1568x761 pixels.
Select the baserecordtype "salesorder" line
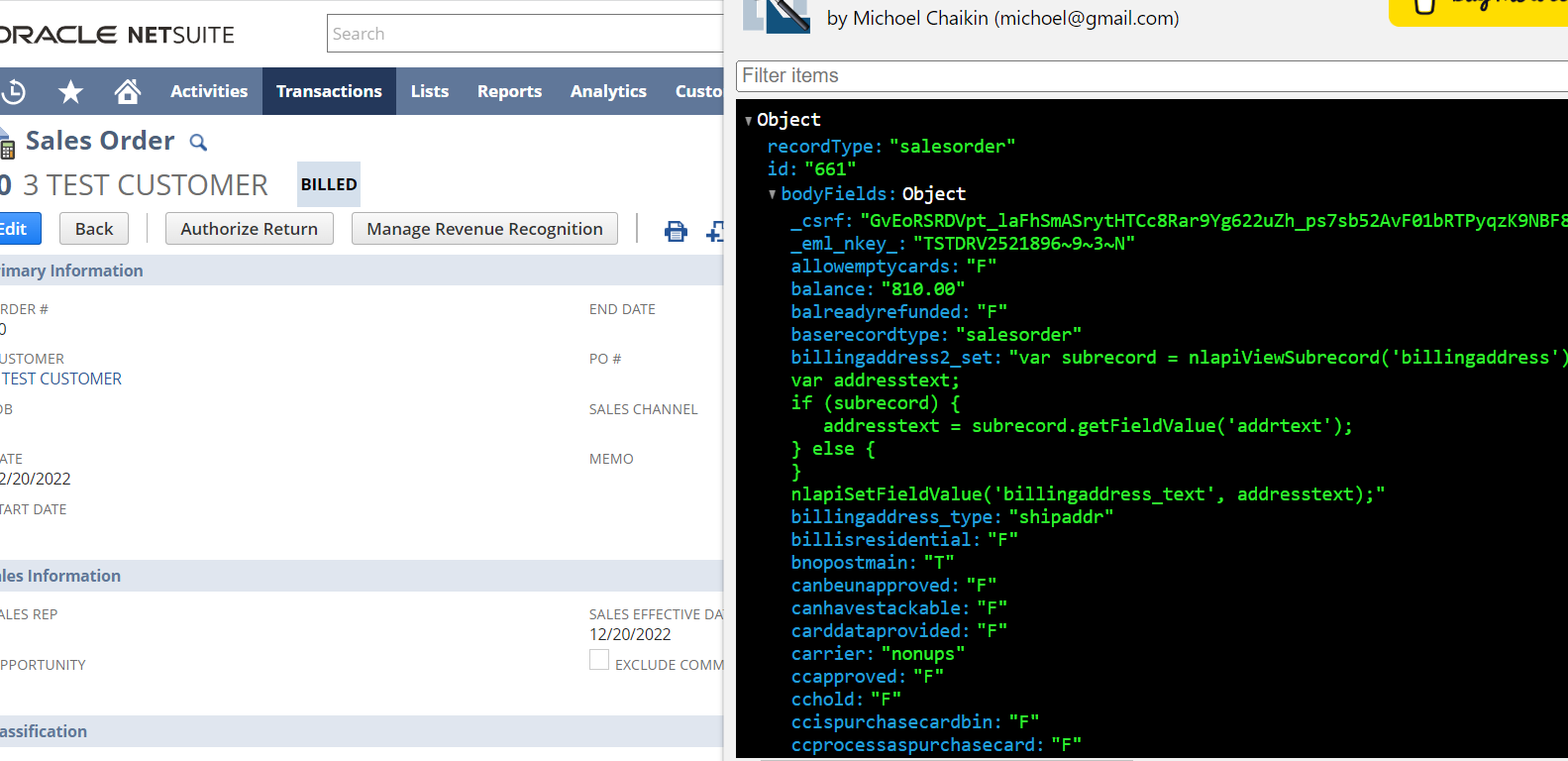pos(936,335)
